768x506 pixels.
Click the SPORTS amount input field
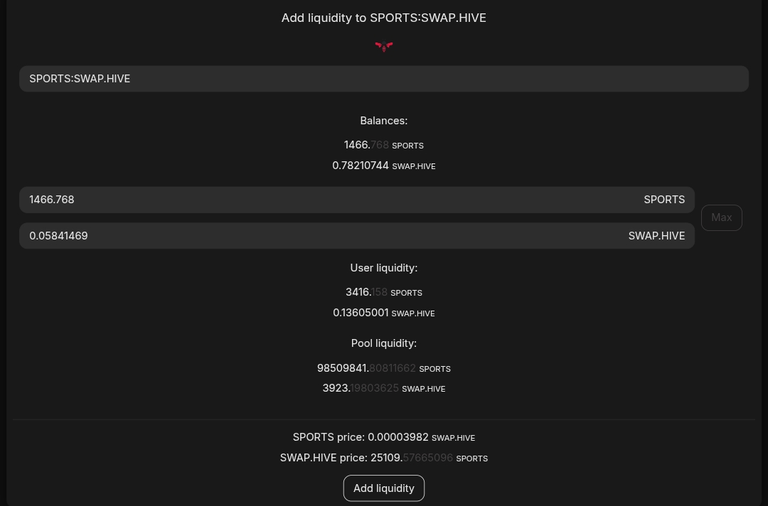(357, 200)
